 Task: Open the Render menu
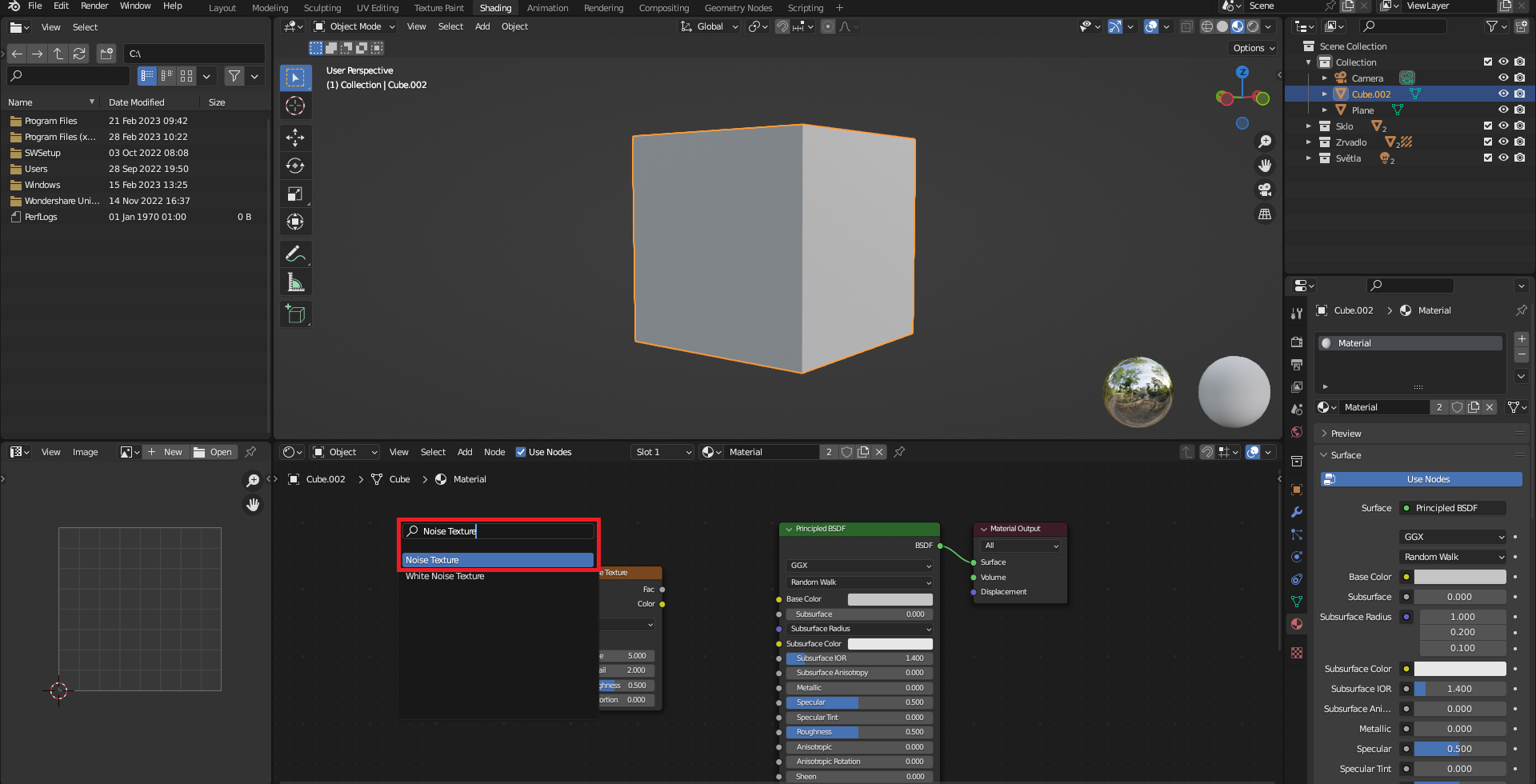[94, 6]
